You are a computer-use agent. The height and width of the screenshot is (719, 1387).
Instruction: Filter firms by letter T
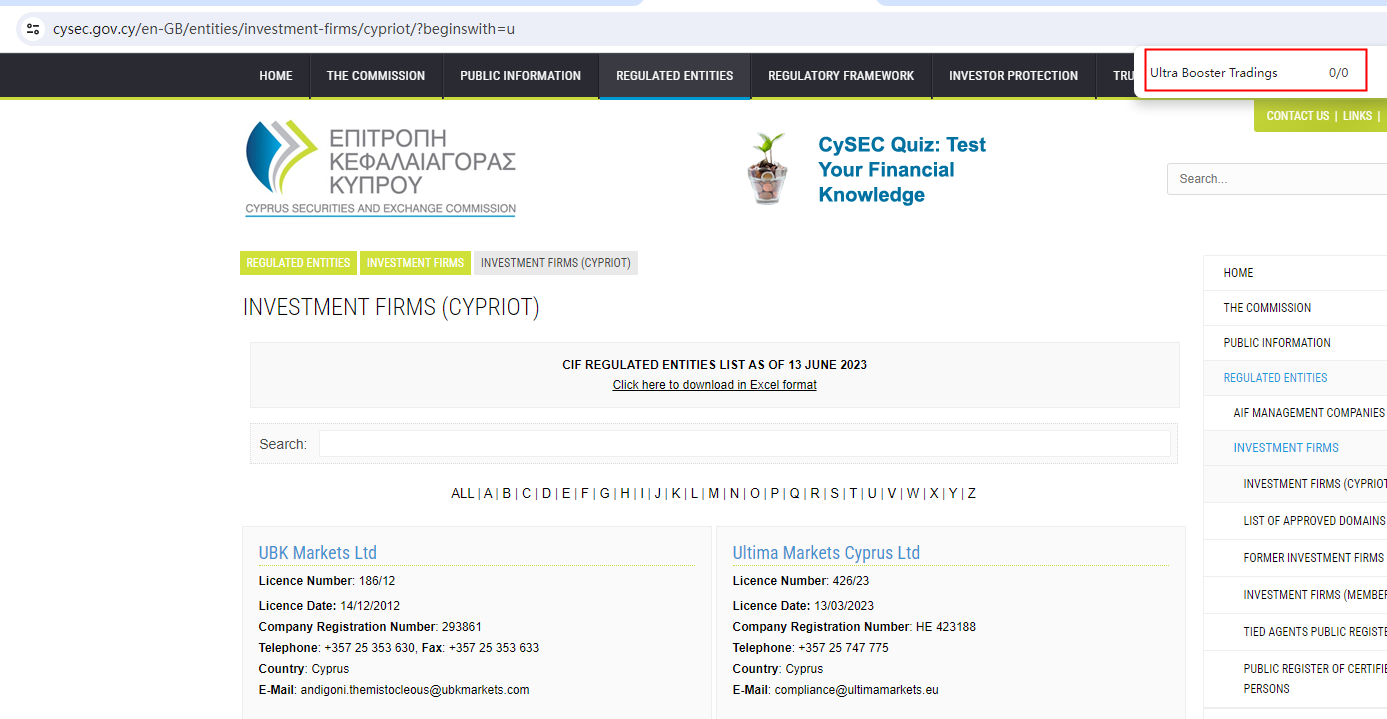point(853,493)
